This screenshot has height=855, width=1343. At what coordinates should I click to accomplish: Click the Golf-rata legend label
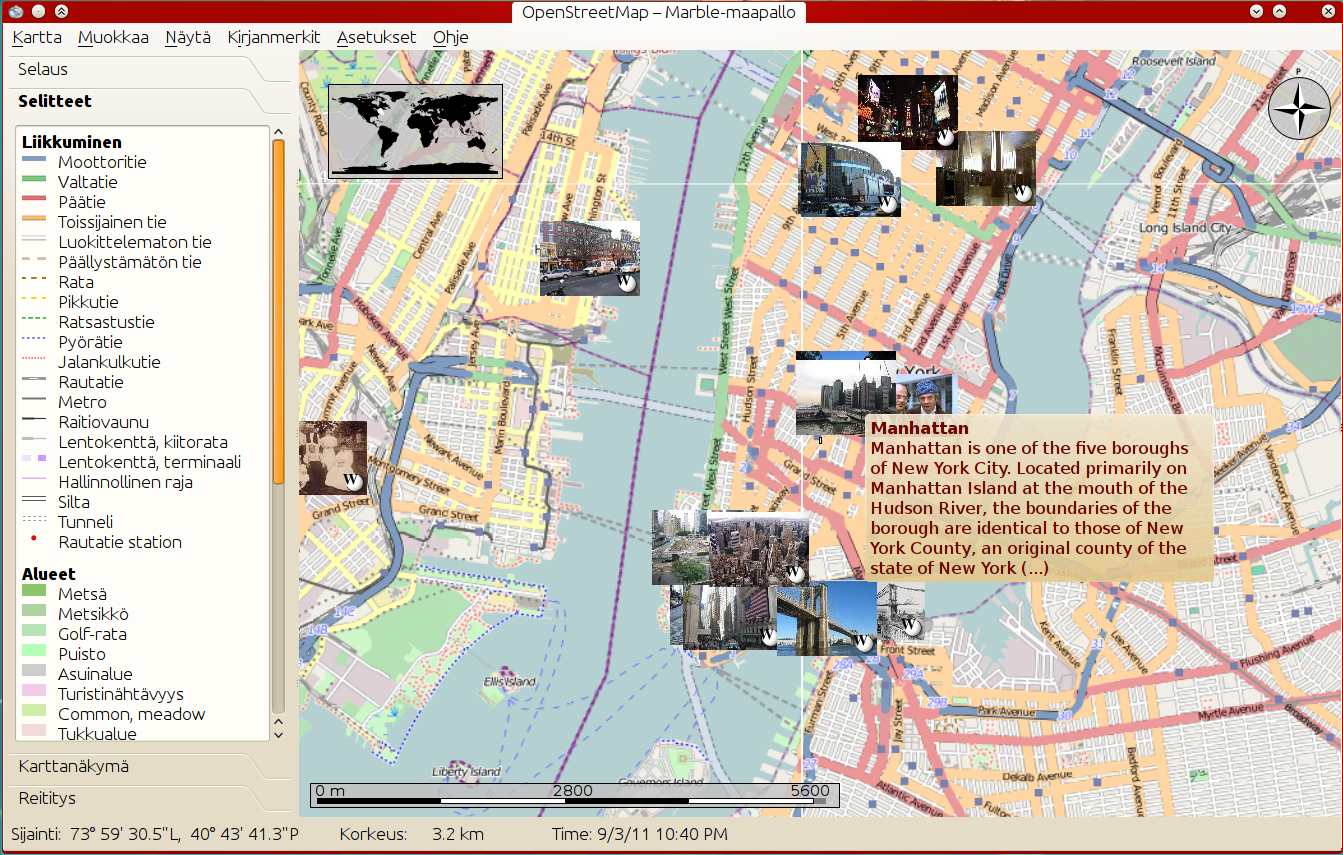coord(92,634)
